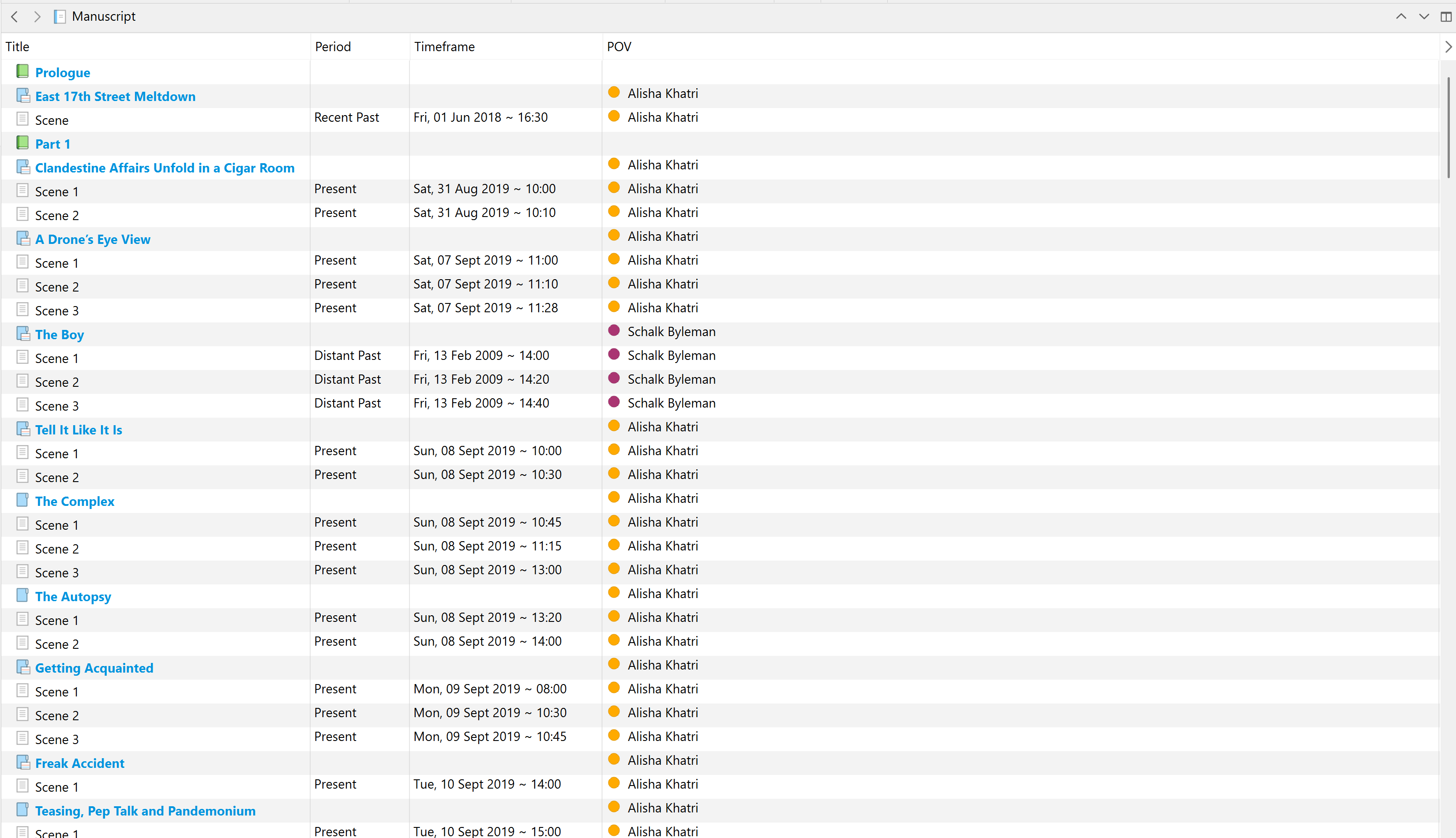Go to next document with down chevron
The image size is (1456, 838).
(1424, 17)
